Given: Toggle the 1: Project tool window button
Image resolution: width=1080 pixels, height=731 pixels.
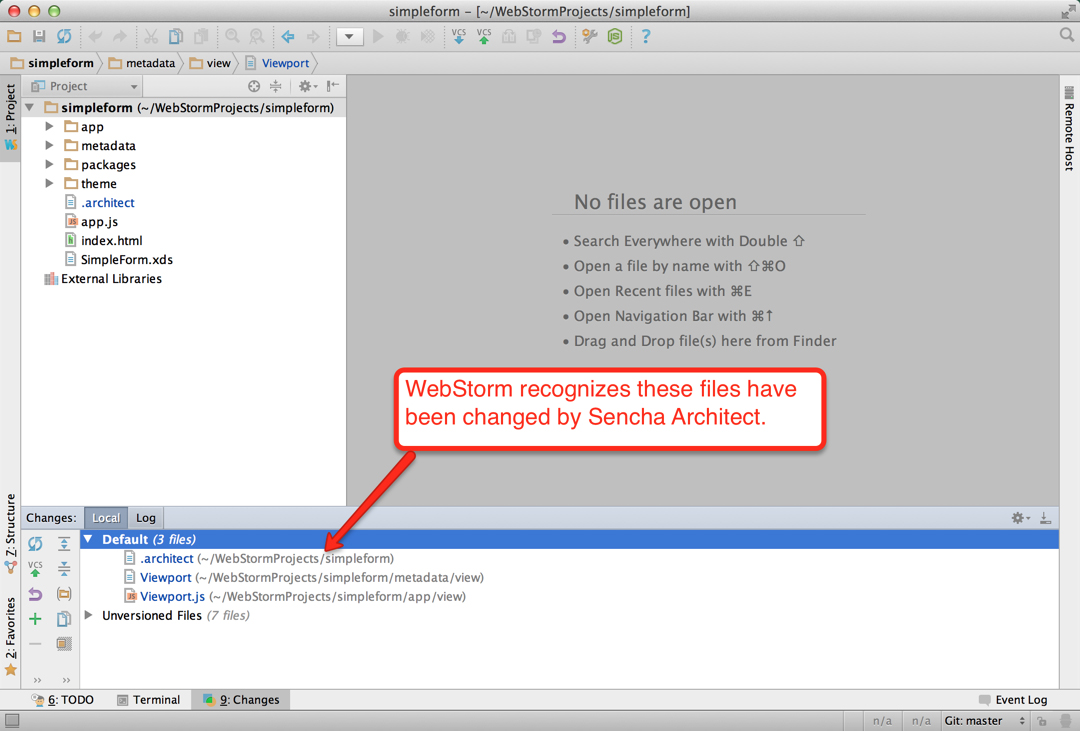Looking at the screenshot, I should click(x=10, y=117).
